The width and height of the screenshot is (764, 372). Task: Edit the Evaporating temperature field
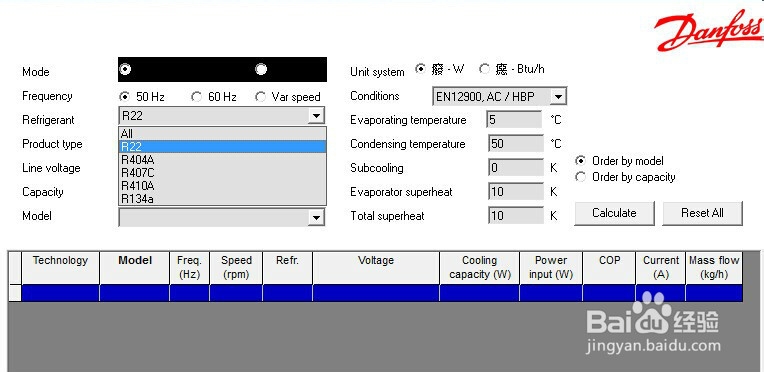(515, 119)
